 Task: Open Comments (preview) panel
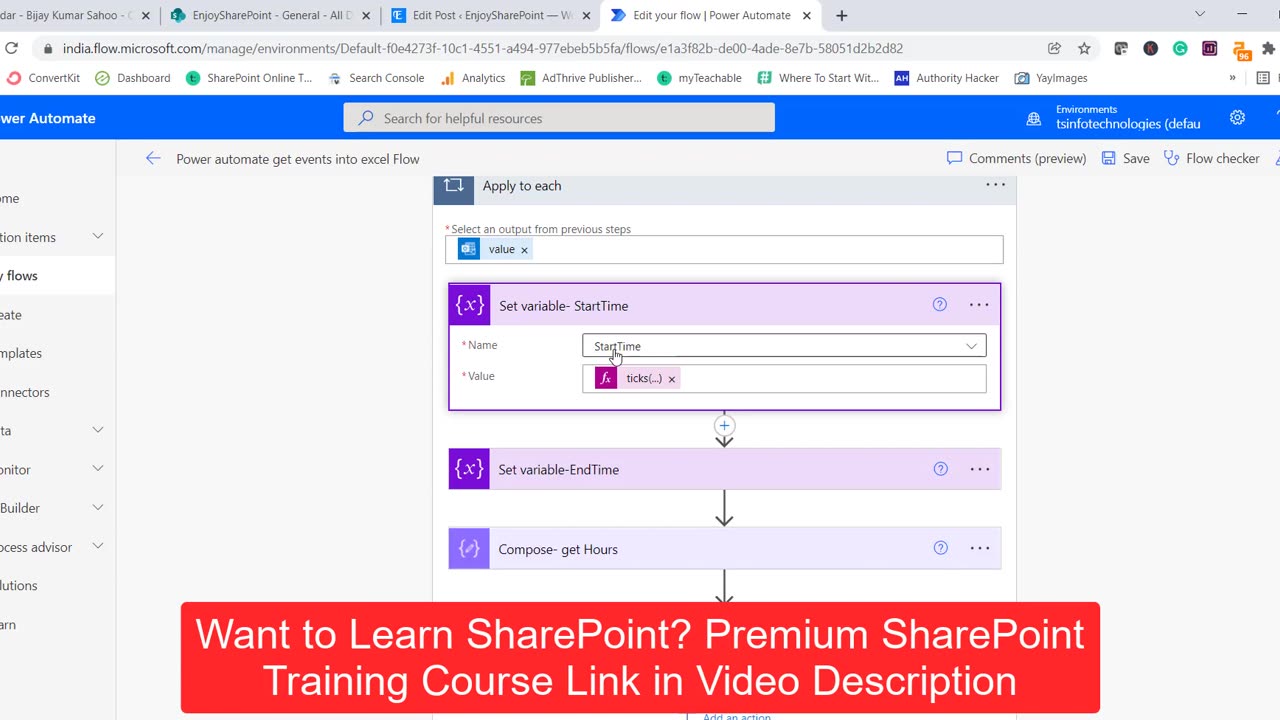1016,158
